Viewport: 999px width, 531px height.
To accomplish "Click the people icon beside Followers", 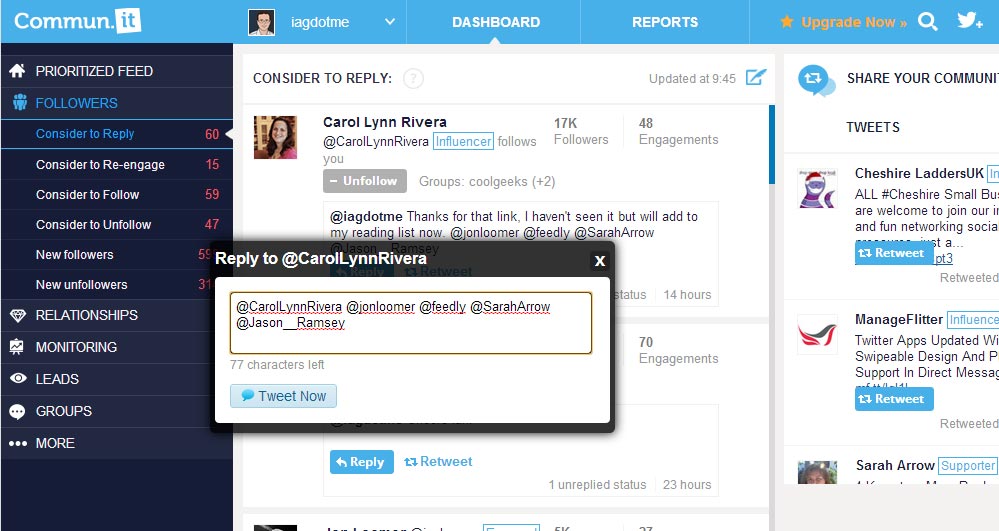I will click(20, 102).
